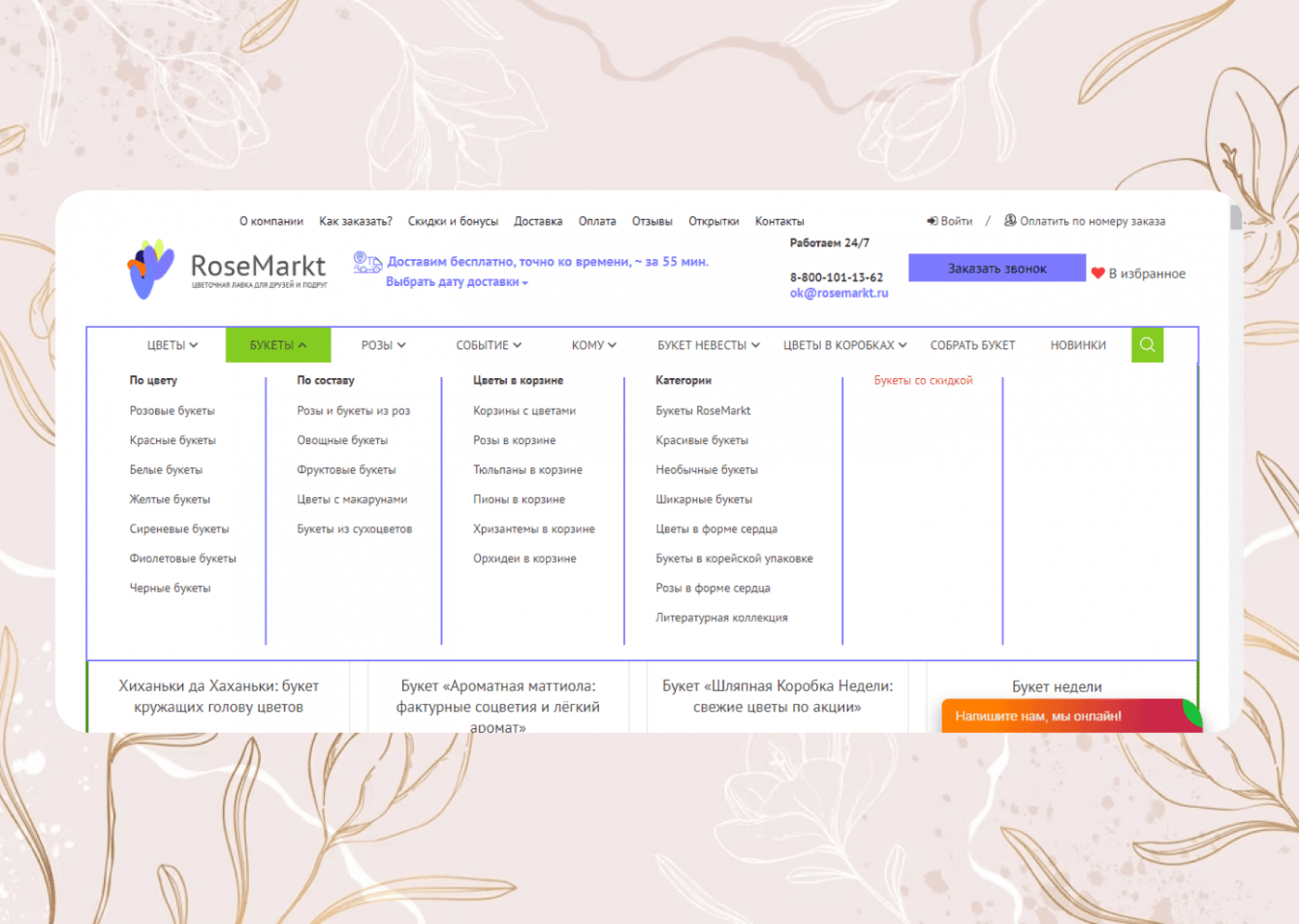Choose Хризантемы в корзине
The height and width of the screenshot is (924, 1299).
[x=534, y=529]
